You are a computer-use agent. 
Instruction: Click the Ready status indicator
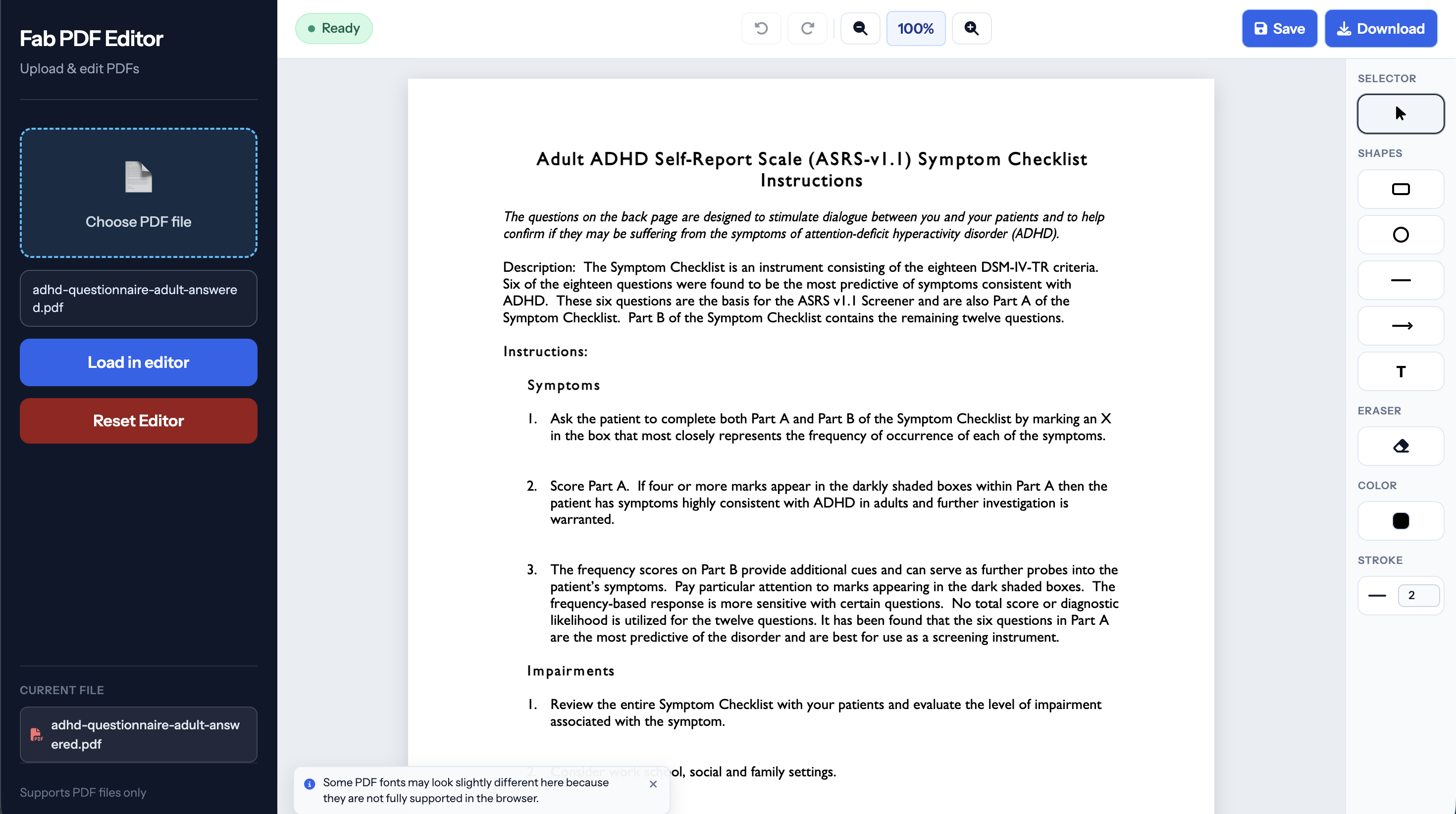333,28
